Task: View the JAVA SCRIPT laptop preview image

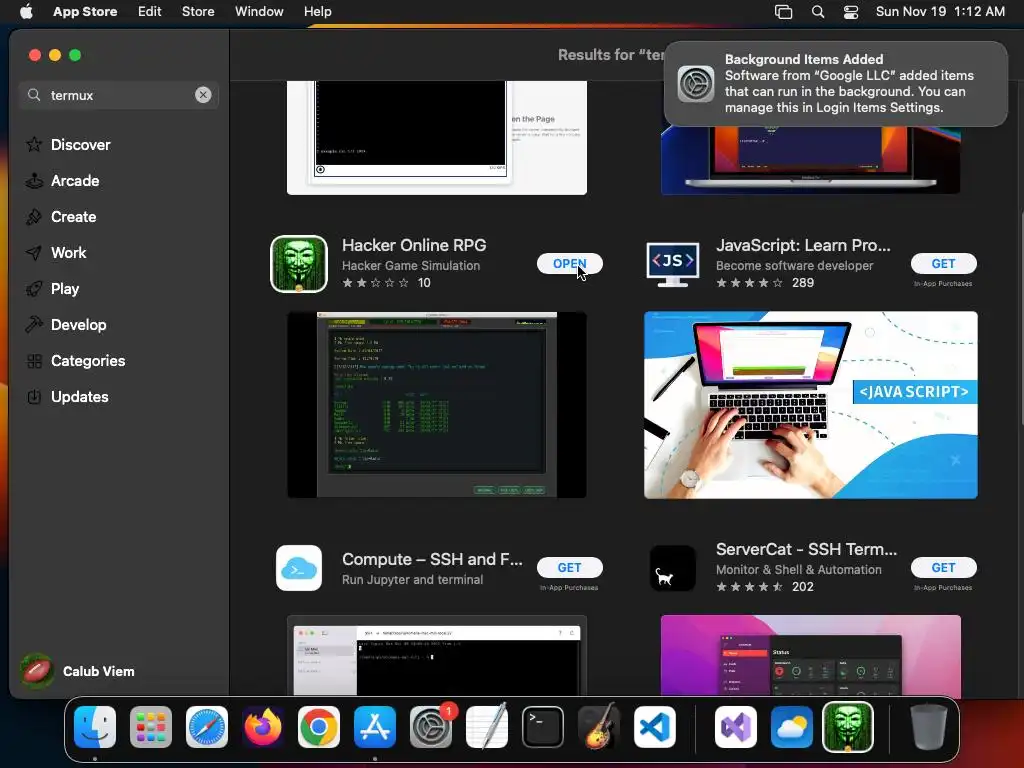Action: point(810,405)
